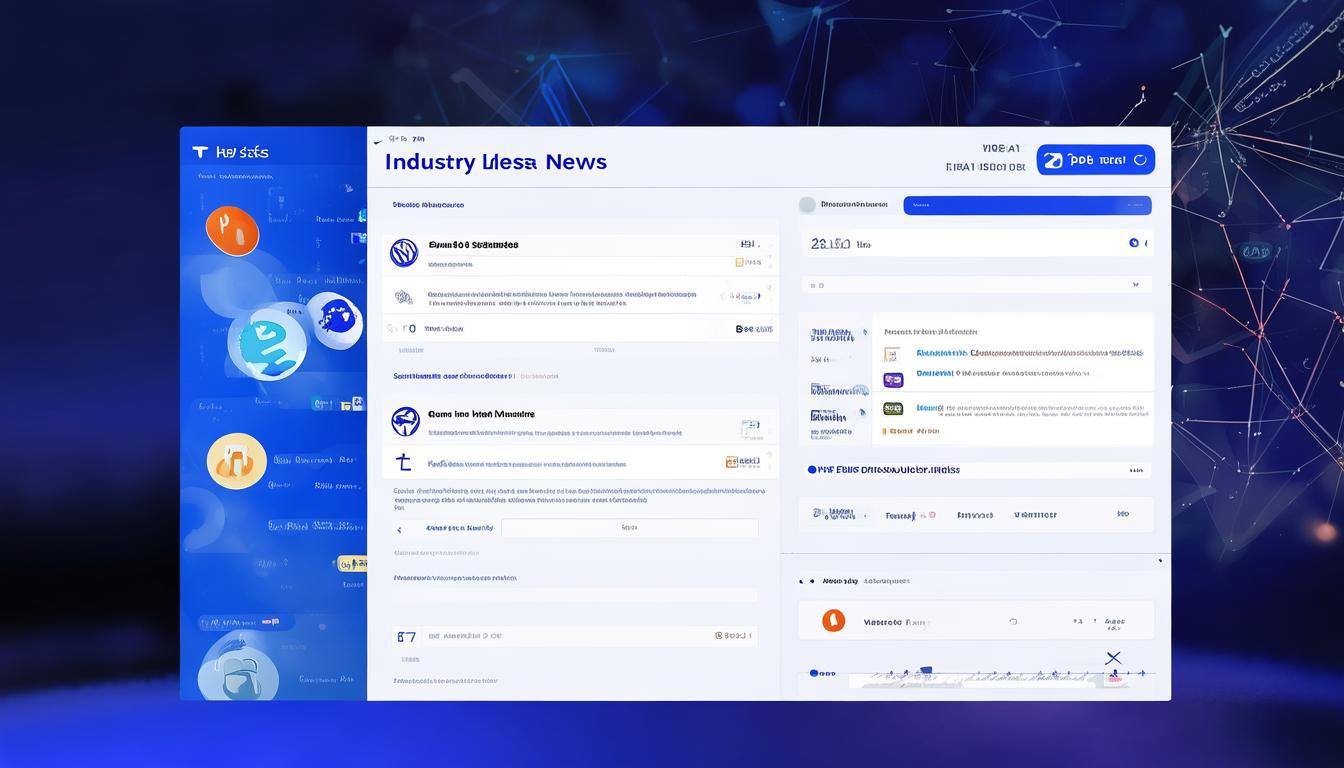This screenshot has width=1344, height=768.
Task: Toggle the blue dot in the 28 row
Action: (x=1133, y=243)
